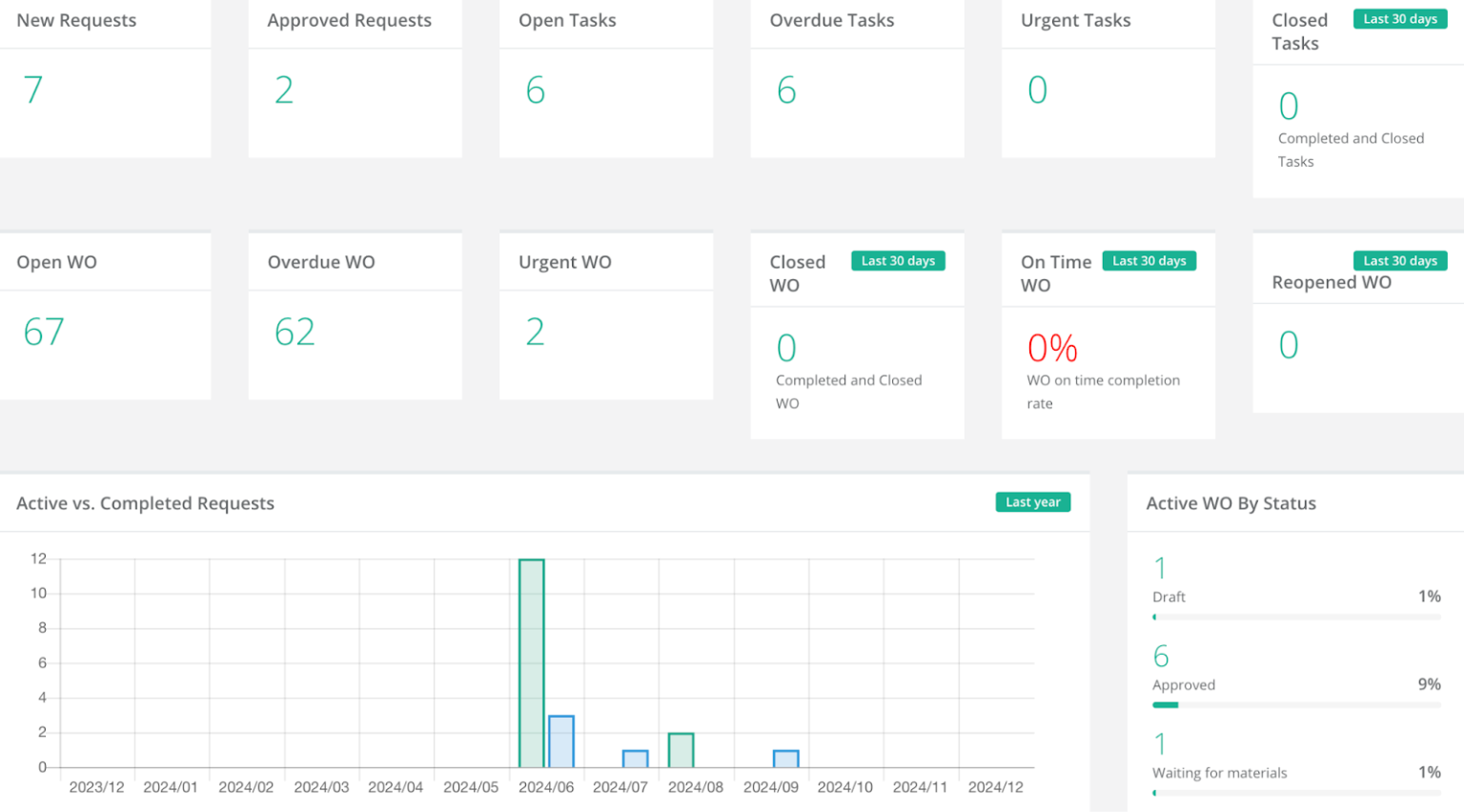The width and height of the screenshot is (1464, 812).
Task: Open the Overdue Tasks card
Action: click(856, 76)
